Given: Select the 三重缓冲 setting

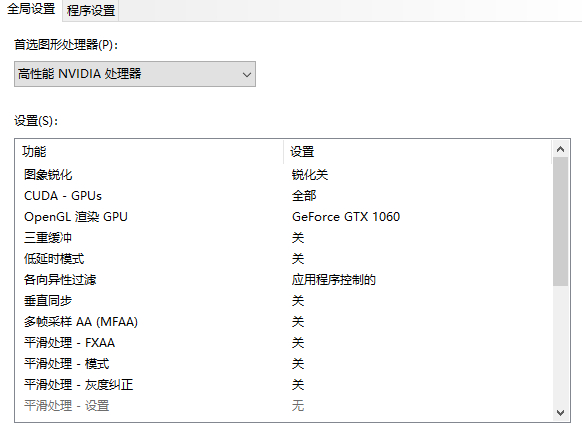Looking at the screenshot, I should (x=284, y=238).
